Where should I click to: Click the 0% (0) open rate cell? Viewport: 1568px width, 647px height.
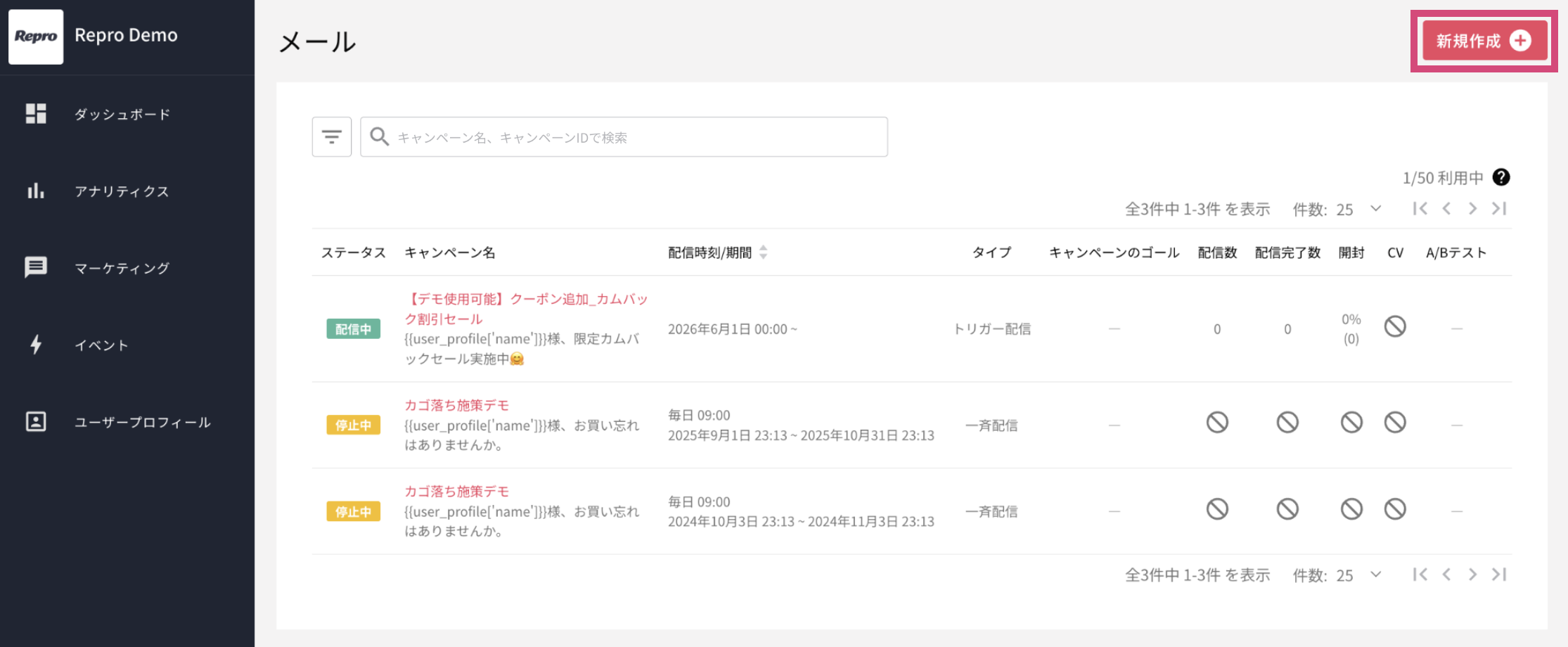[1351, 328]
